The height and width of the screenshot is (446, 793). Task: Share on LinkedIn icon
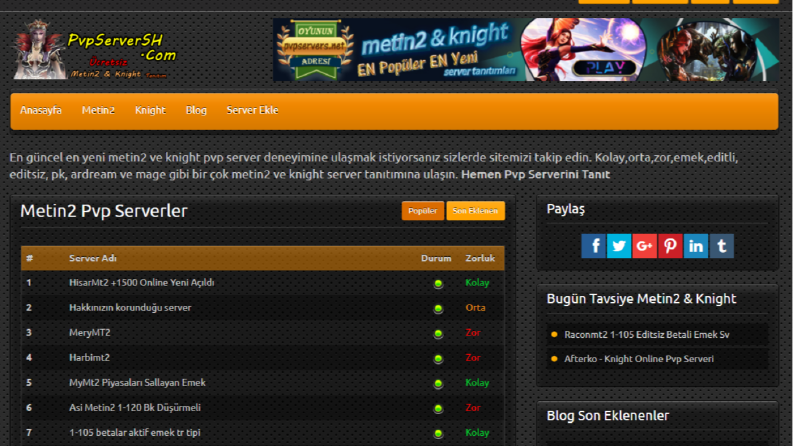click(696, 246)
